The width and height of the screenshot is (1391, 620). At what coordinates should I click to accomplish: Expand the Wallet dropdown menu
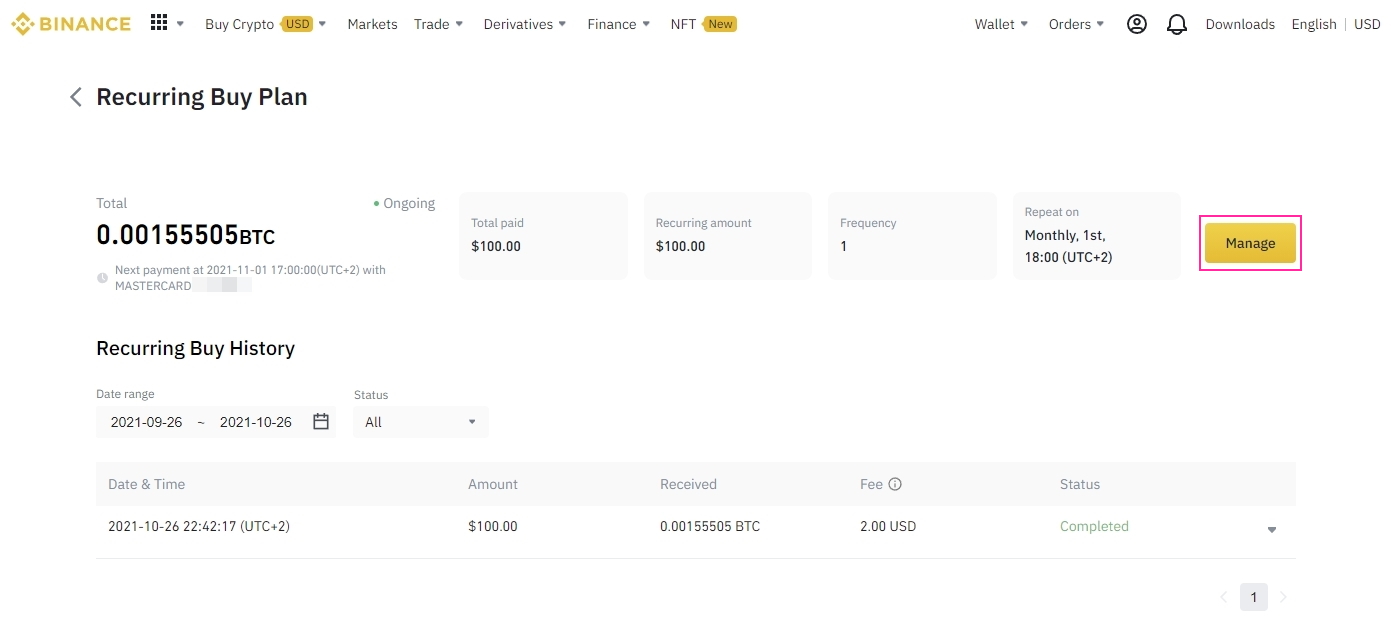(1001, 24)
